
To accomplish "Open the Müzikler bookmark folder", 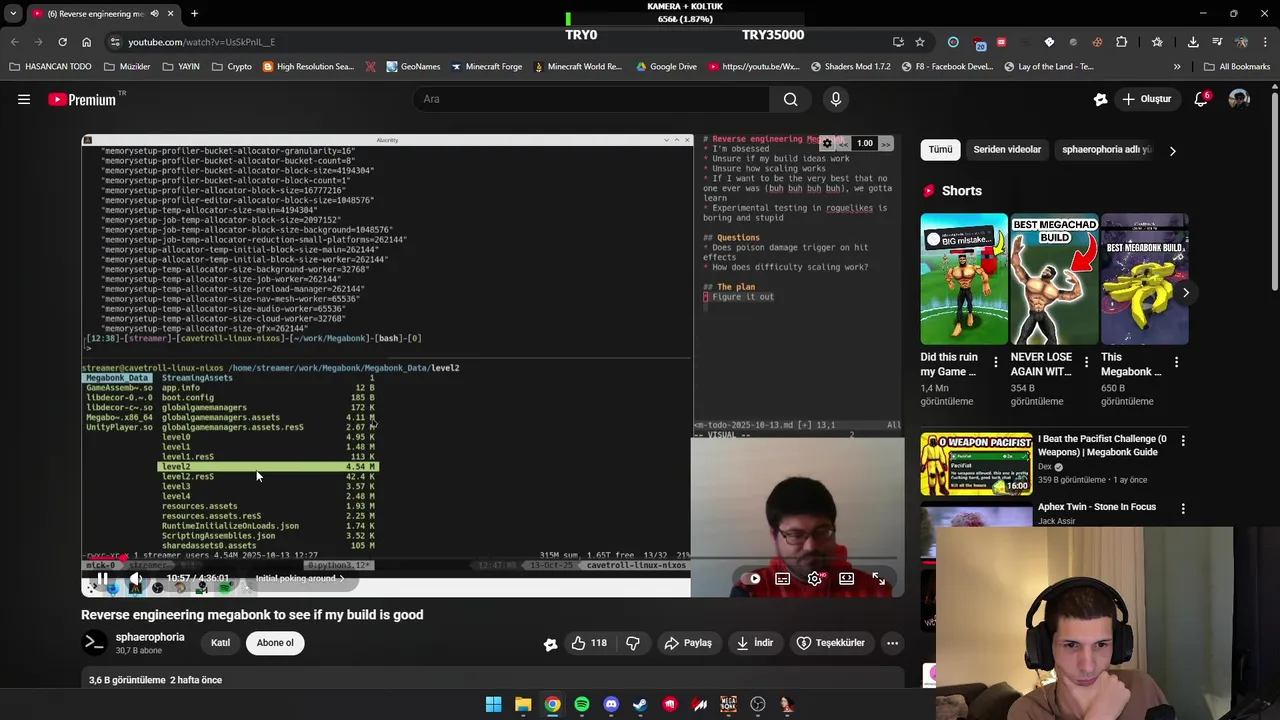I will click(126, 67).
